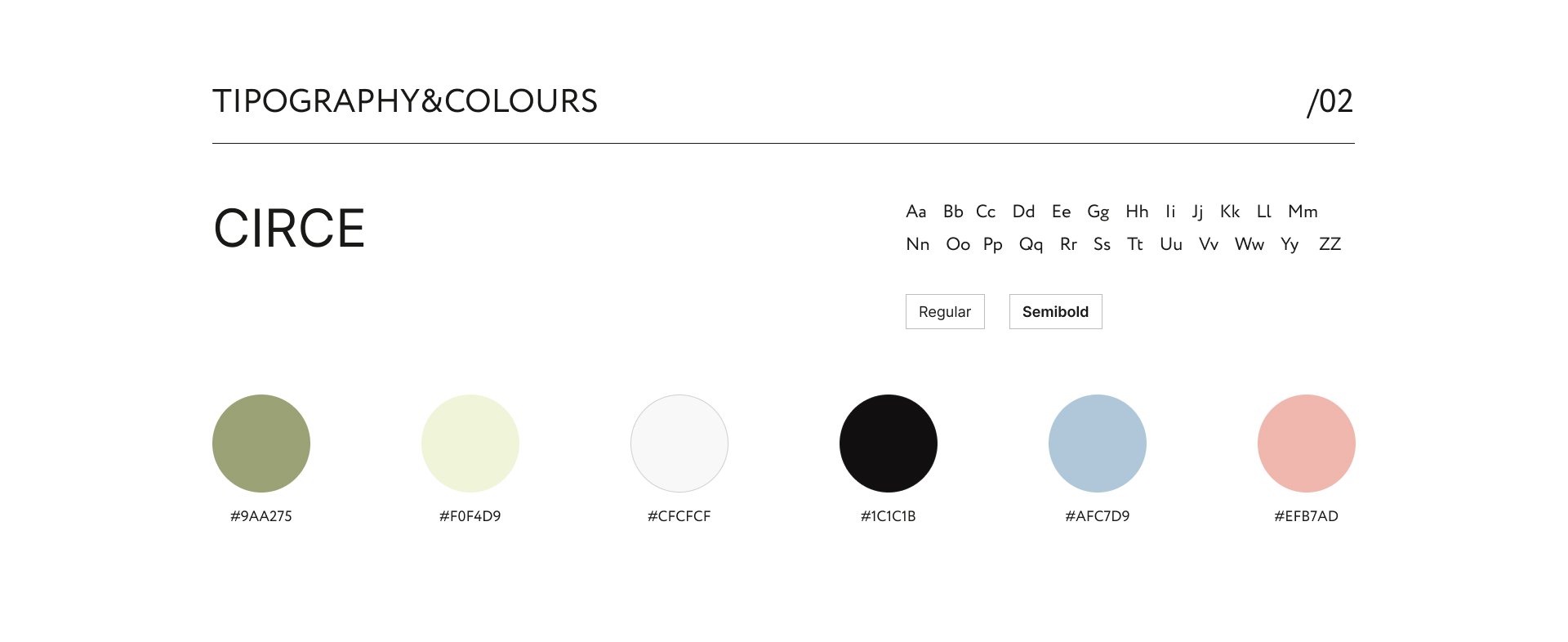
Task: Select the pale cream #F0F4D9 circle
Action: click(x=470, y=444)
